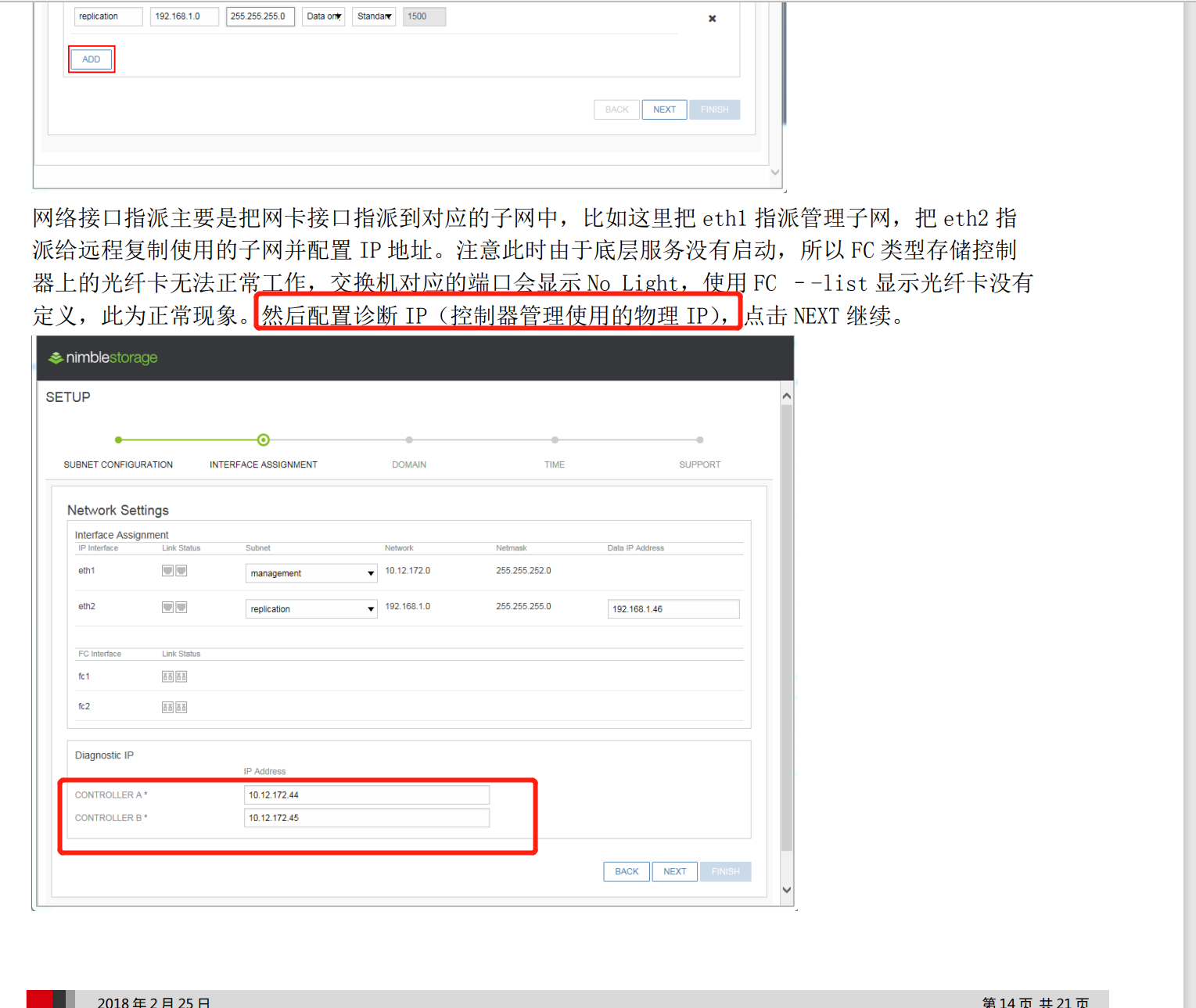Viewport: 1196px width, 1008px height.
Task: Click the eth2 link status icon
Action: point(174,608)
